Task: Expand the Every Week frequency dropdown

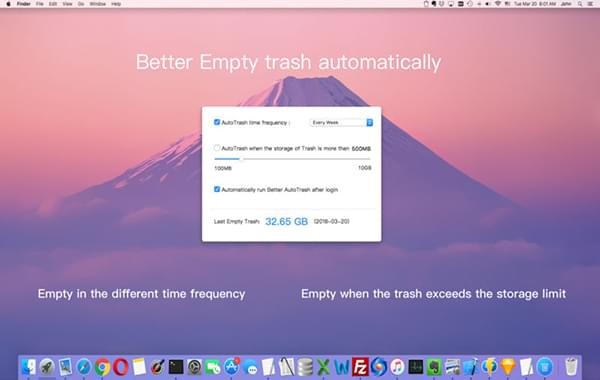Action: (341, 122)
